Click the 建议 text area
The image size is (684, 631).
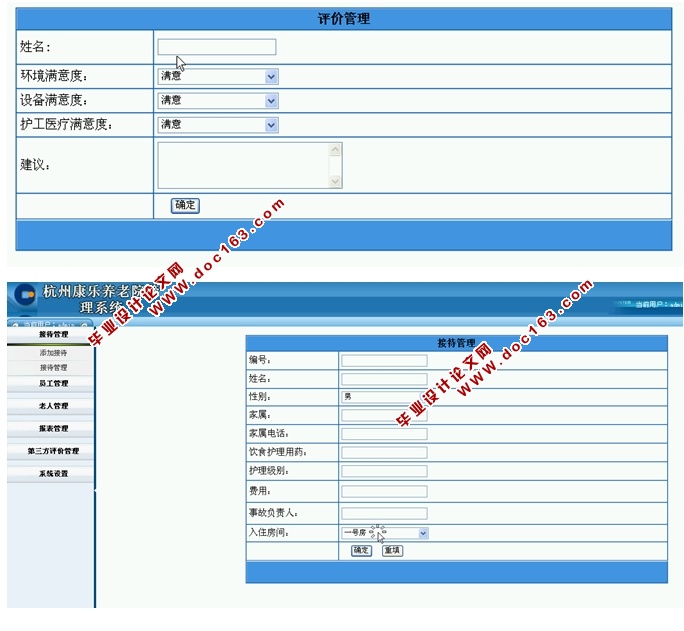[250, 165]
